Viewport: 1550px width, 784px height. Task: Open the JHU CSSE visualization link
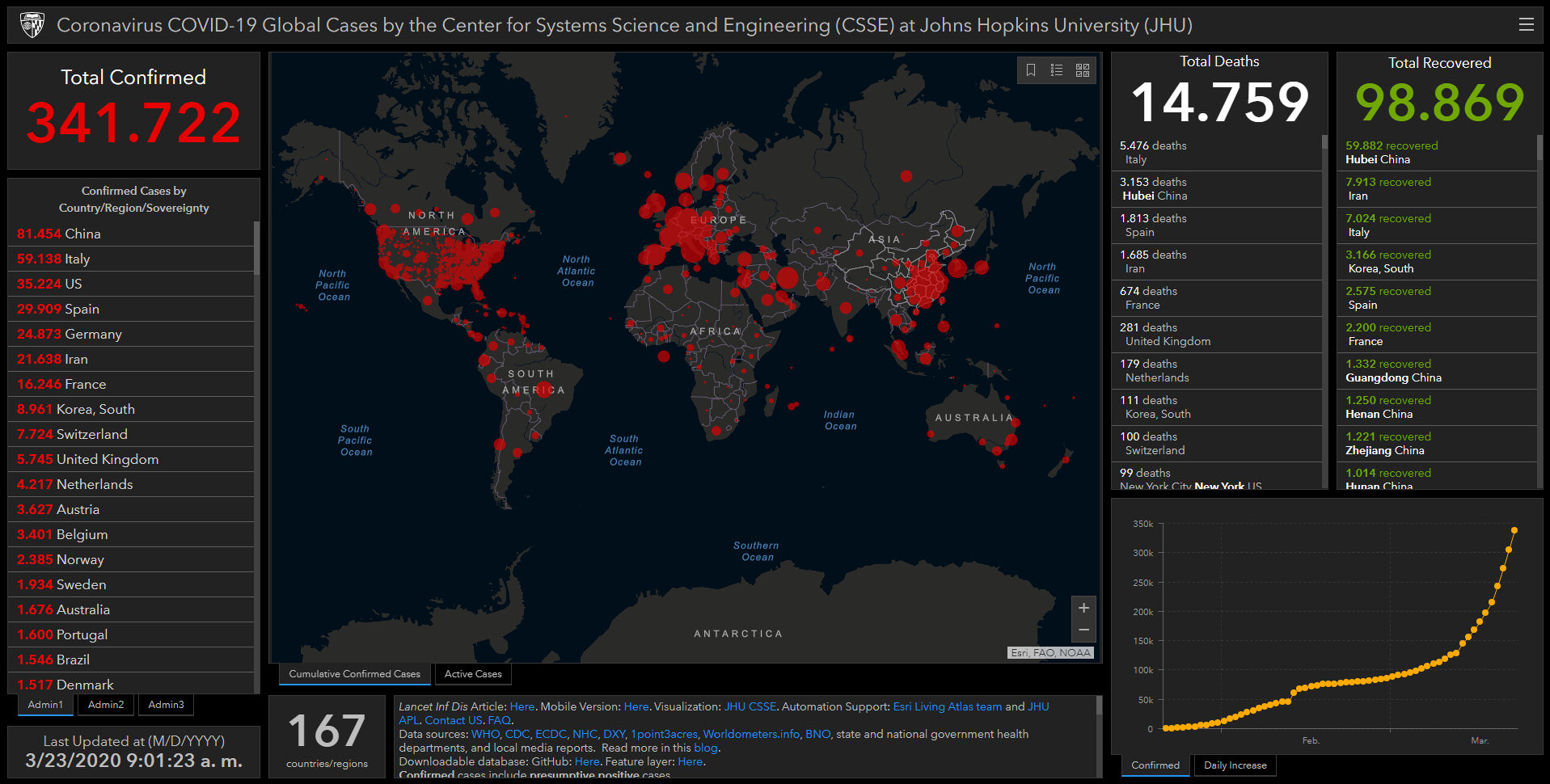[750, 706]
